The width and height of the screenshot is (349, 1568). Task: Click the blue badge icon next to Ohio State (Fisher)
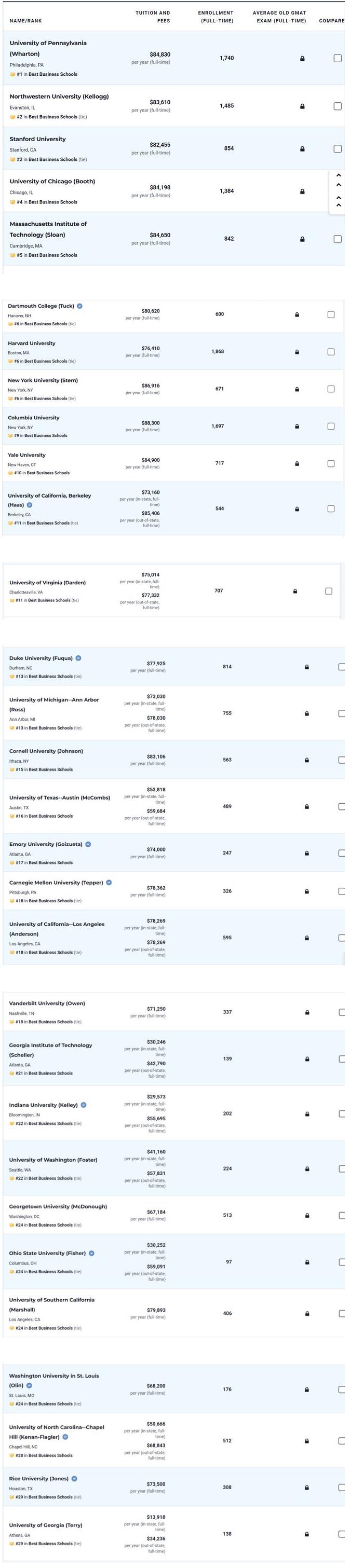point(91,1253)
